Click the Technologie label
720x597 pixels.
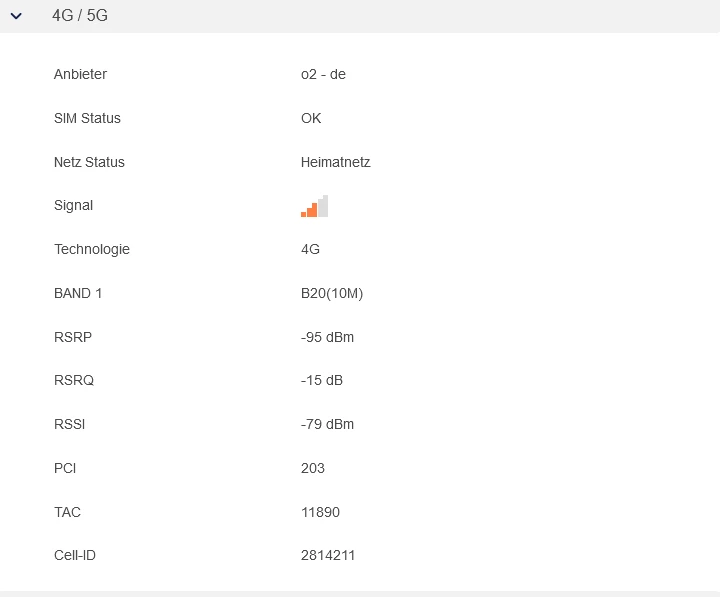pyautogui.click(x=92, y=249)
